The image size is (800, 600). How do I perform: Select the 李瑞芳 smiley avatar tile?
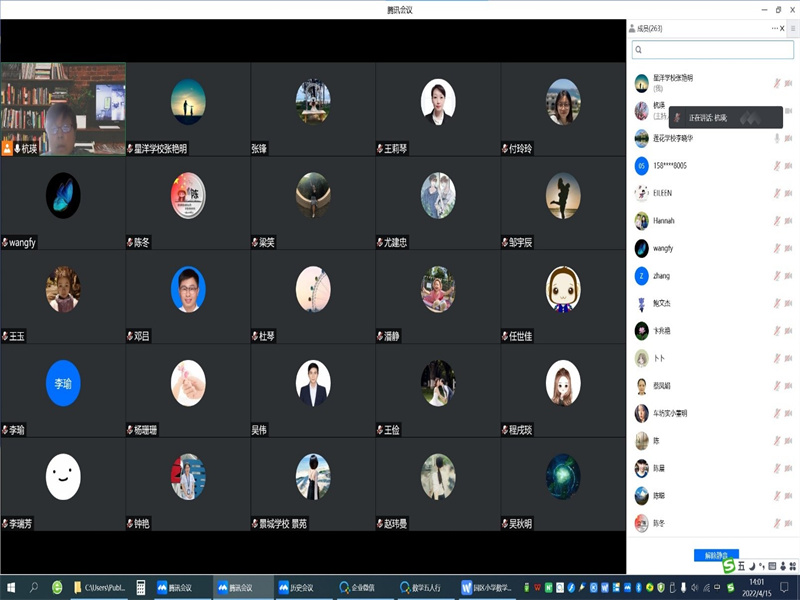coord(63,485)
